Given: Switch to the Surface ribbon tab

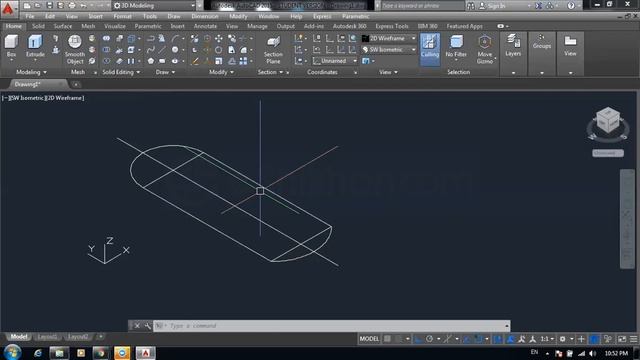Looking at the screenshot, I should coord(62,26).
